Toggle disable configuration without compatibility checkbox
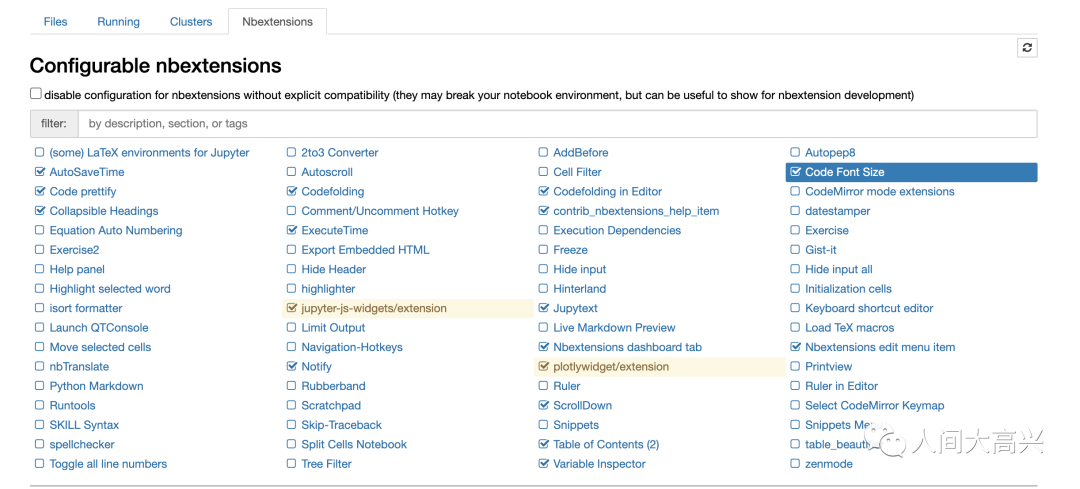The width and height of the screenshot is (1080, 489). pos(36,94)
